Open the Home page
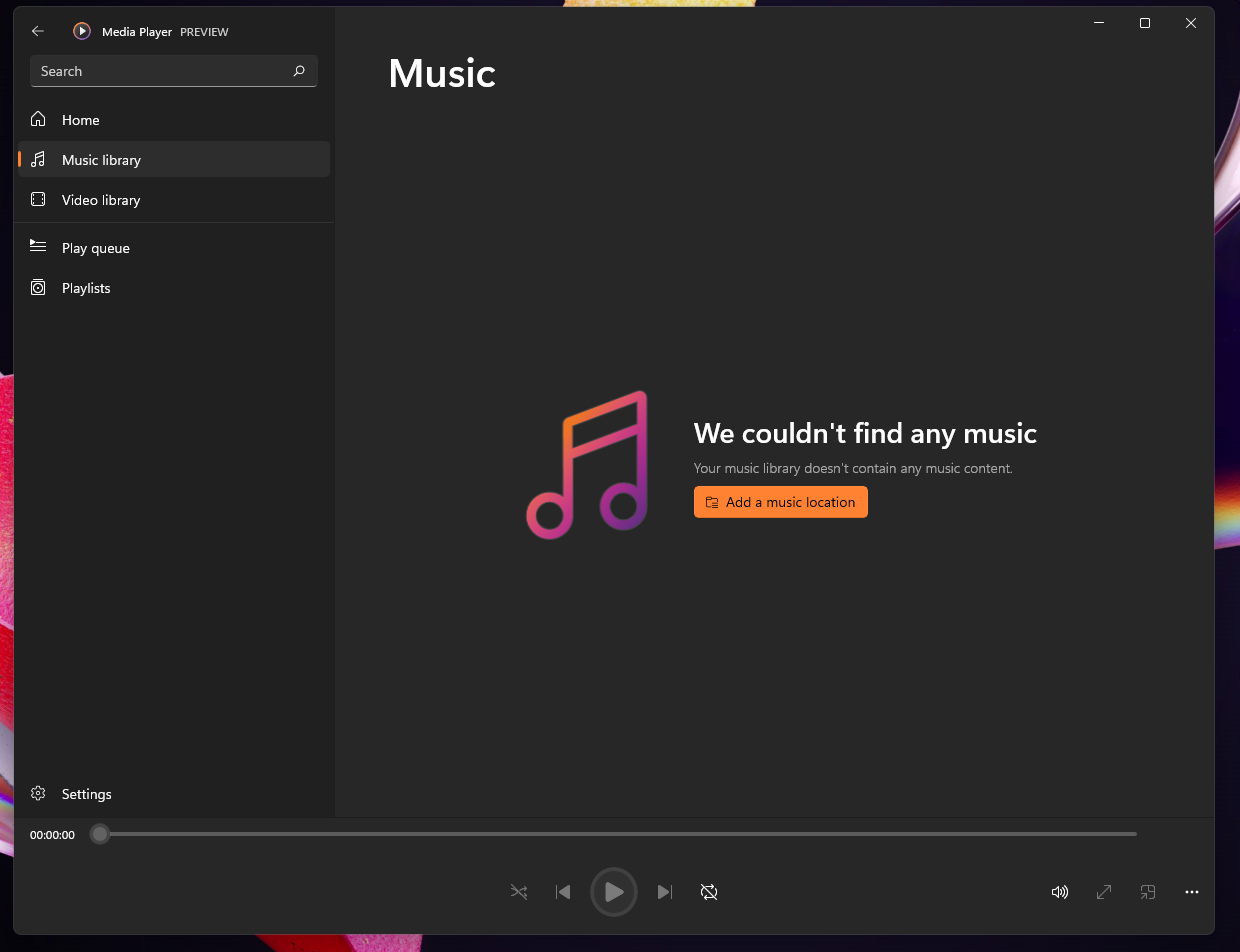Image resolution: width=1240 pixels, height=952 pixels. coord(174,120)
